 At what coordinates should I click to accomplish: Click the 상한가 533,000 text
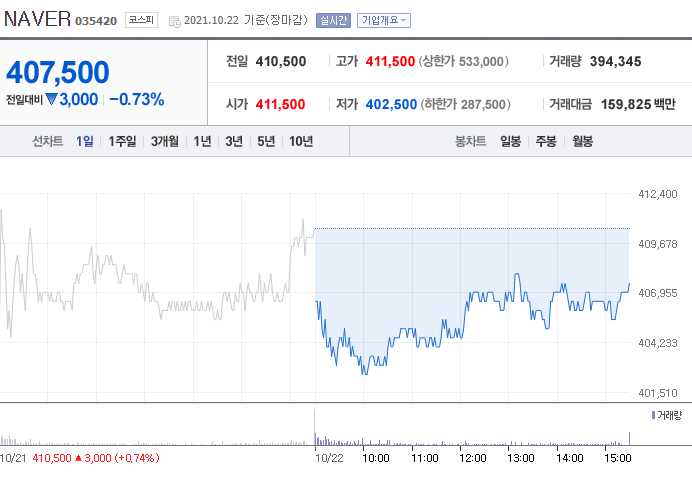463,61
